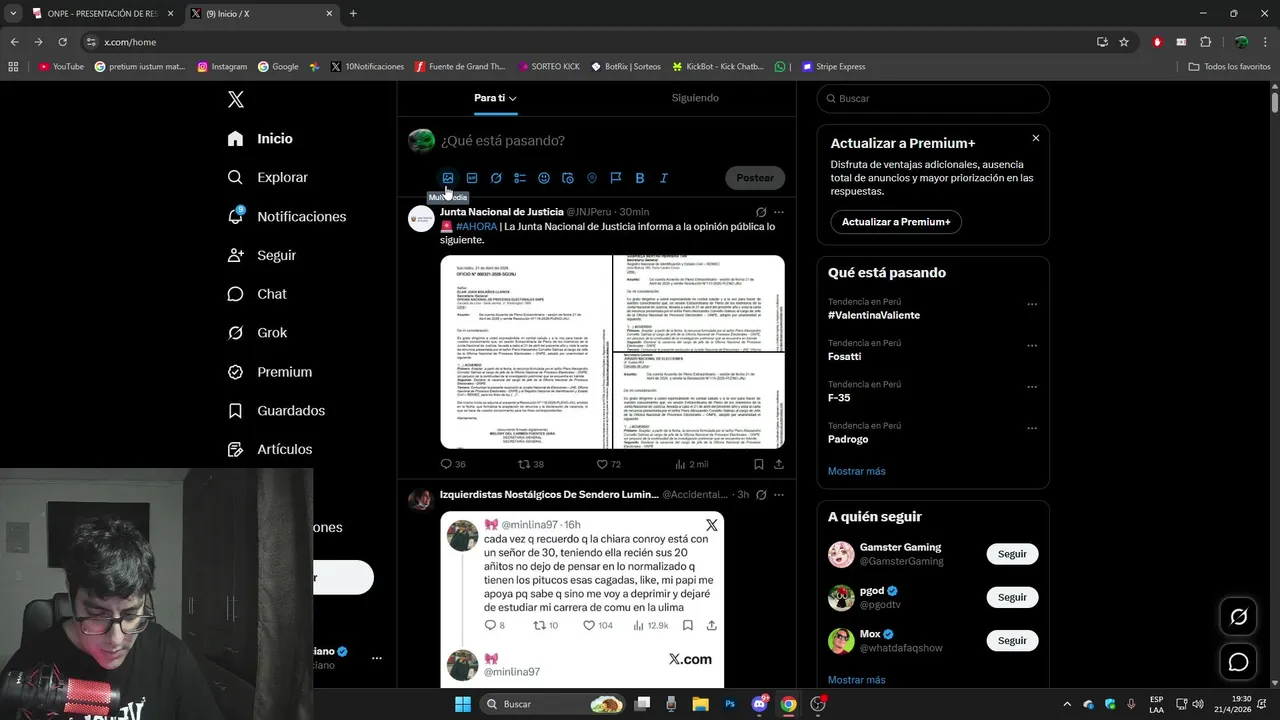Dismiss the Actualizar a Premium+ card
The image size is (1280, 720).
pos(1036,138)
